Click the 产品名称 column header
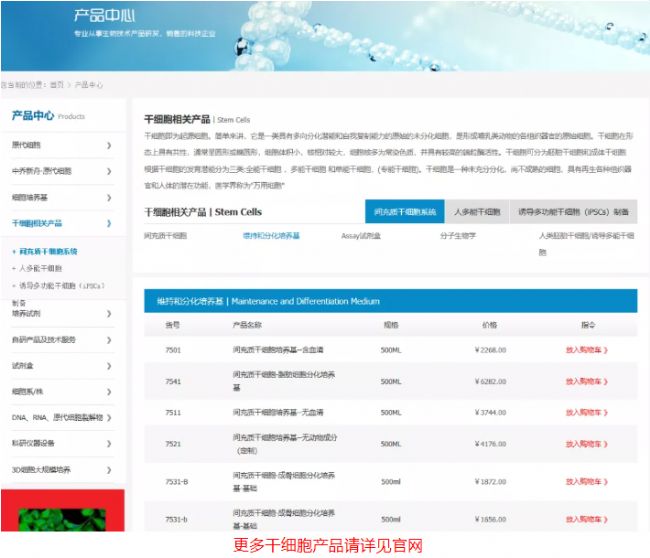 [247, 325]
